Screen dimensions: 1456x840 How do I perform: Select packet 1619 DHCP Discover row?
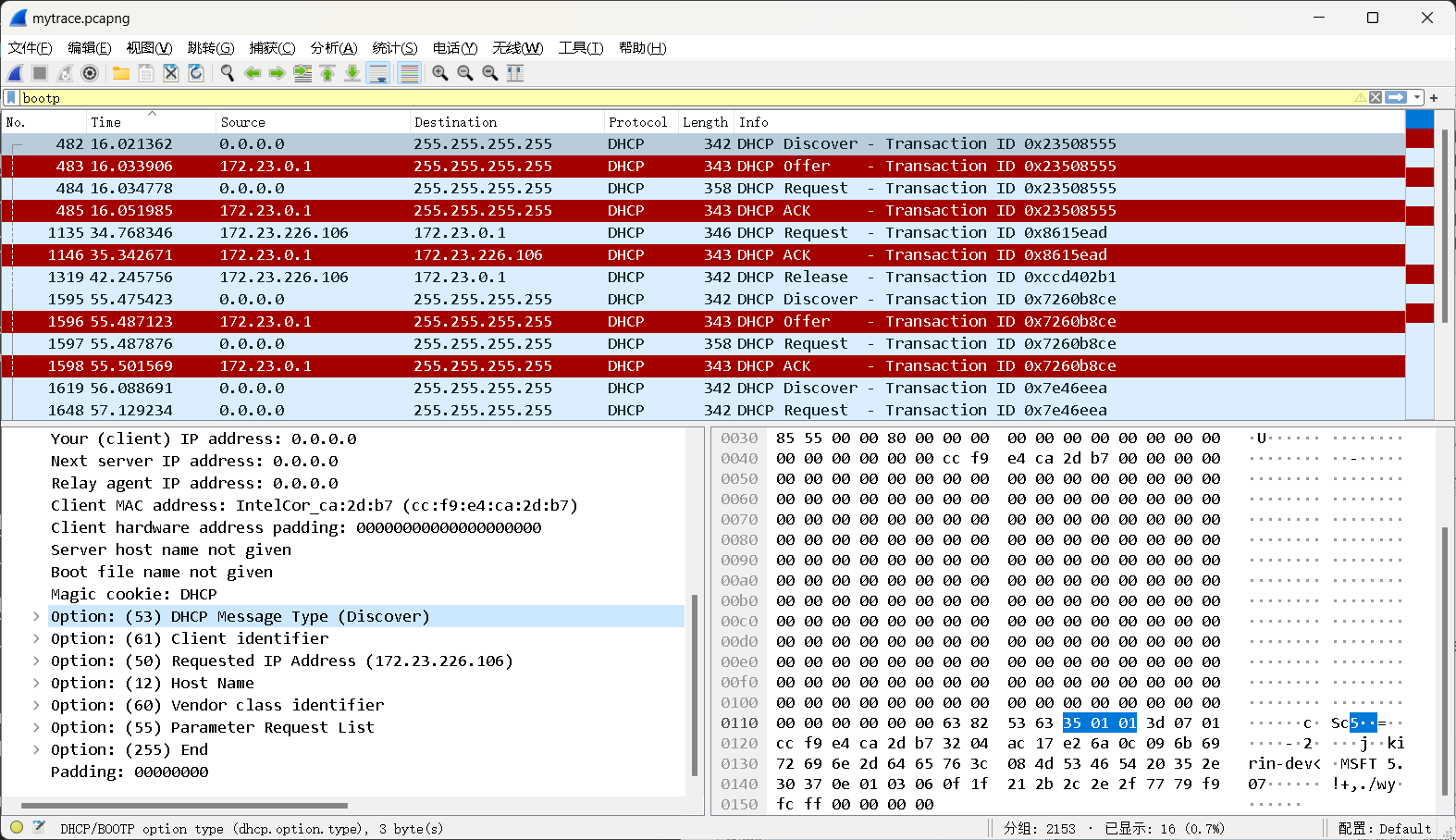pyautogui.click(x=703, y=389)
